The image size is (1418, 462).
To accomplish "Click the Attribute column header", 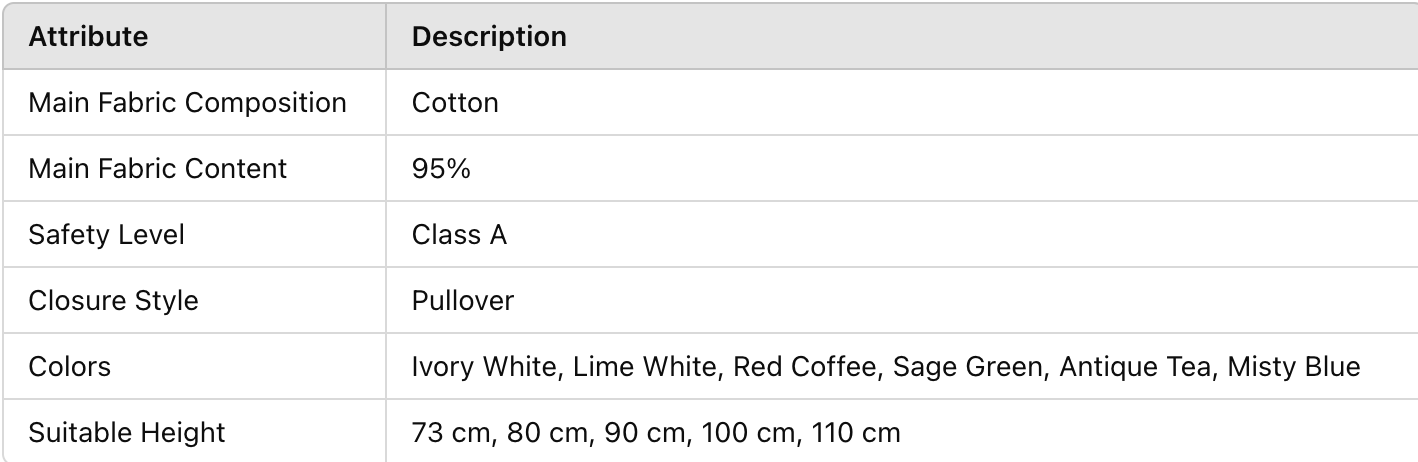I will click(88, 37).
